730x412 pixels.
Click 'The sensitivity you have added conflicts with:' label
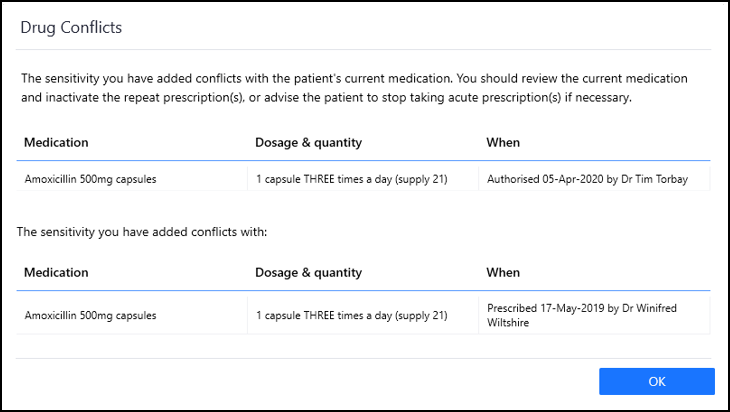click(x=143, y=231)
